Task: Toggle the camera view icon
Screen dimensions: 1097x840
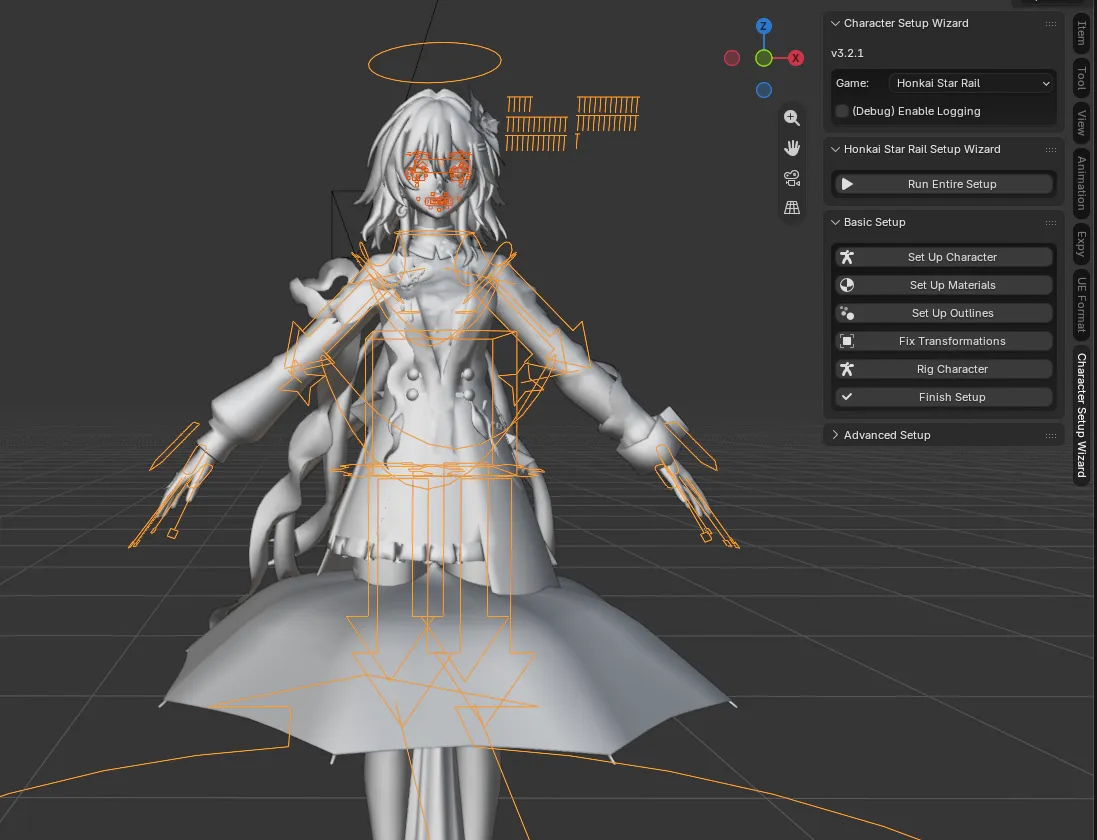Action: point(792,178)
